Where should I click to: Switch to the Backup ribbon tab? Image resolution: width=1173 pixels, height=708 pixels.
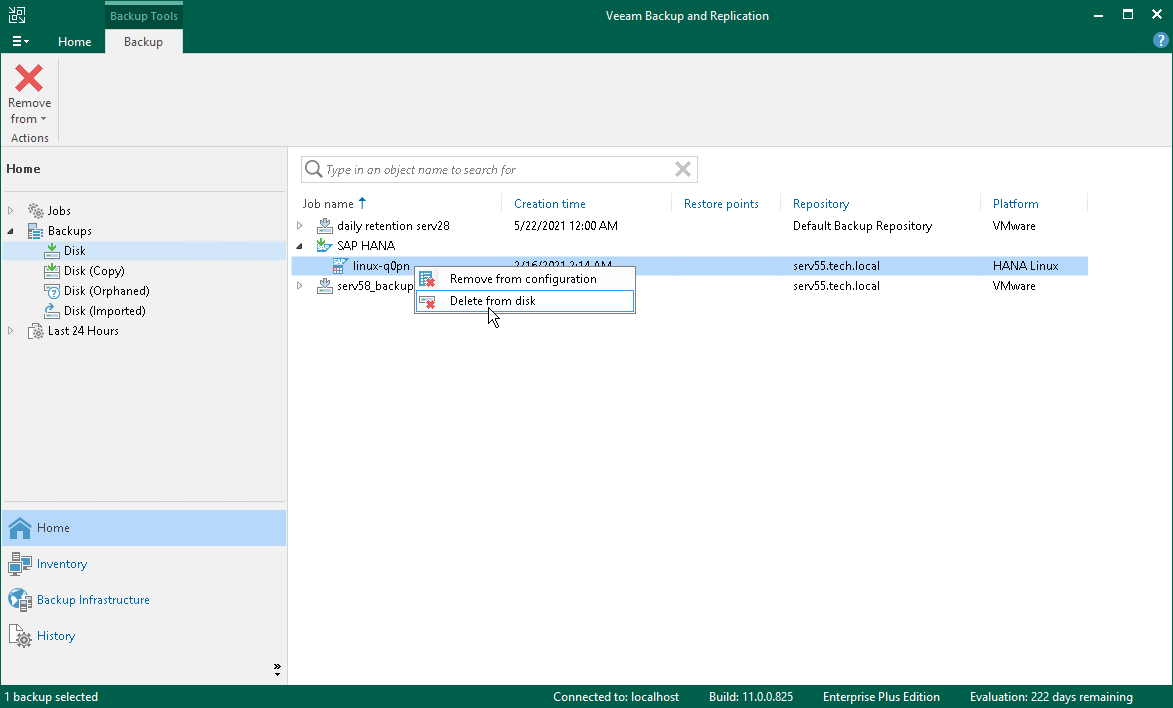[143, 42]
